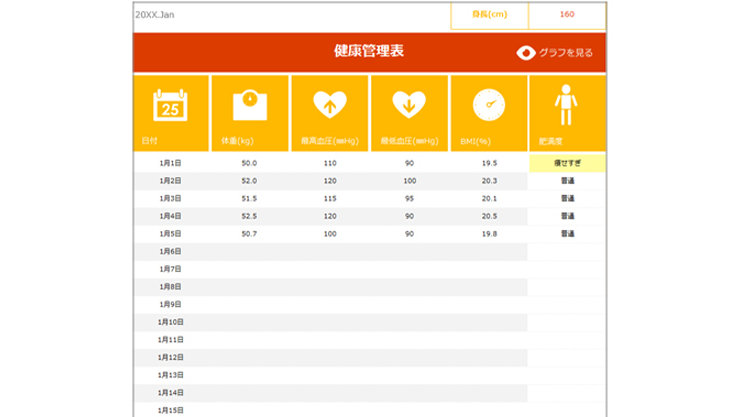Select weight value 50.7

pyautogui.click(x=249, y=234)
